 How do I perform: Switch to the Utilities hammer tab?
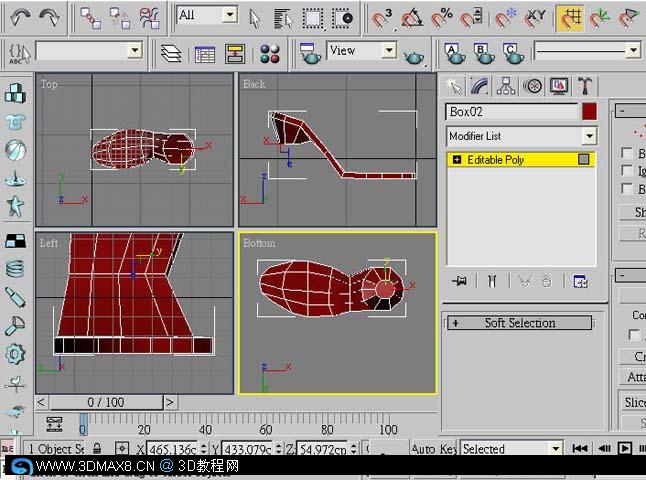click(x=585, y=86)
